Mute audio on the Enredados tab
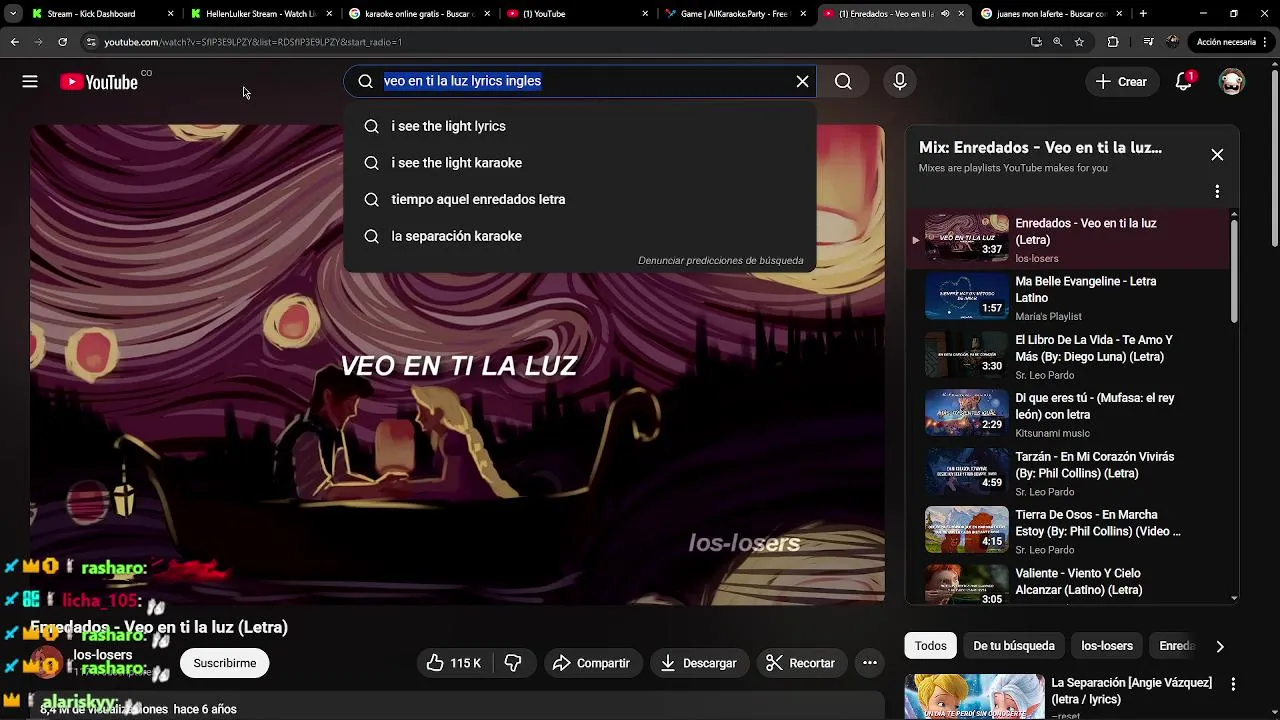 [x=945, y=14]
